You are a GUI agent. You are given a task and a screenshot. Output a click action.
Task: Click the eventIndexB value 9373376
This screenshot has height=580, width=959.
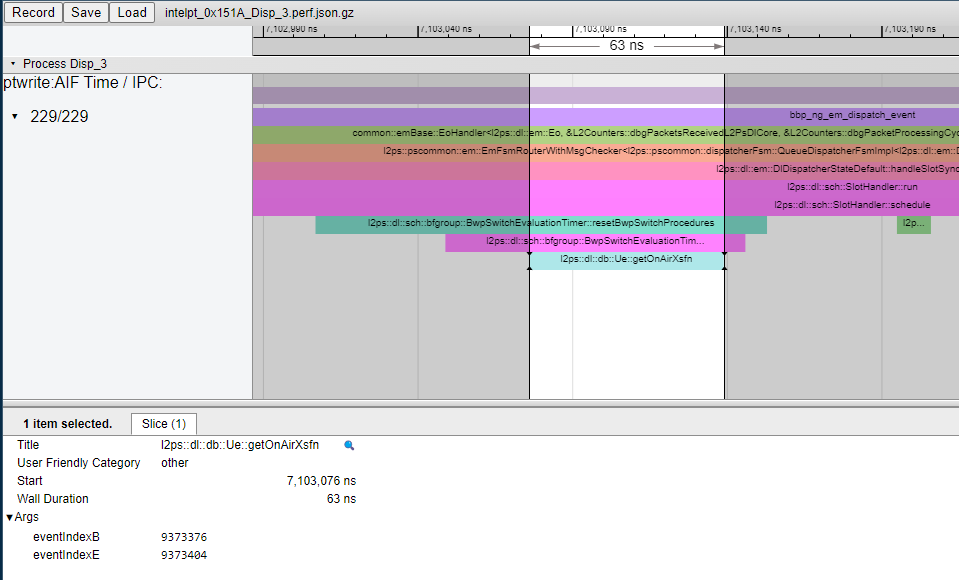coord(184,537)
